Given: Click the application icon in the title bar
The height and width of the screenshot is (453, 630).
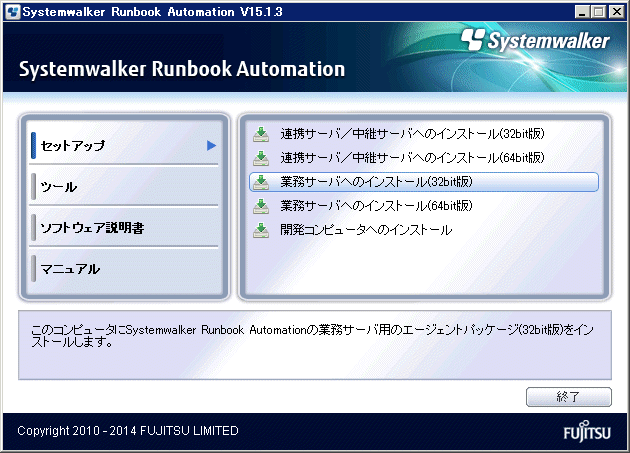Looking at the screenshot, I should pyautogui.click(x=11, y=11).
